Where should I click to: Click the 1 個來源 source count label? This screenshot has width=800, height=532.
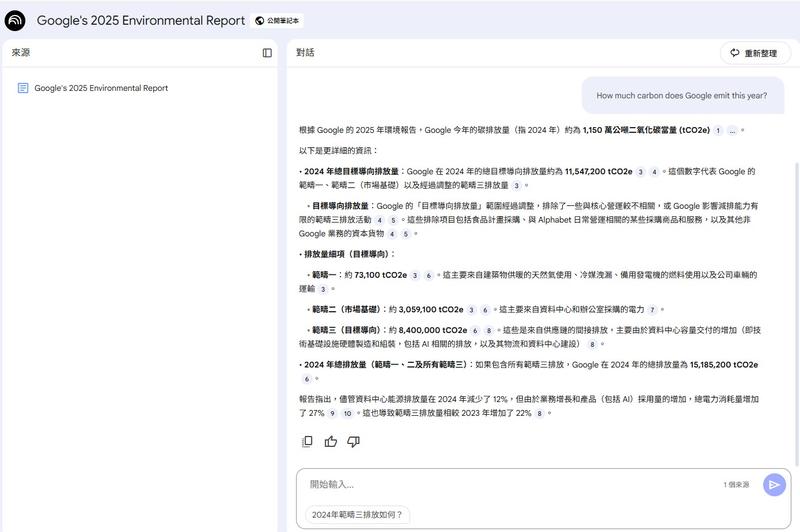(x=736, y=485)
